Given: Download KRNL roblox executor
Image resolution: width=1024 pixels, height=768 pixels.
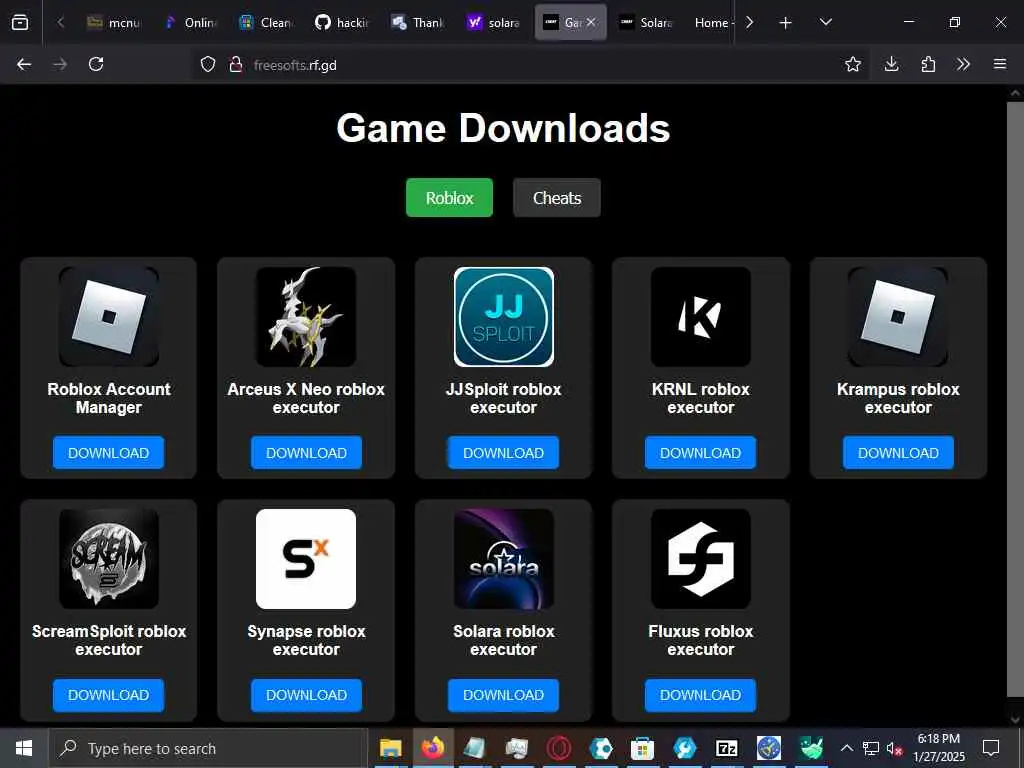Looking at the screenshot, I should 701,453.
